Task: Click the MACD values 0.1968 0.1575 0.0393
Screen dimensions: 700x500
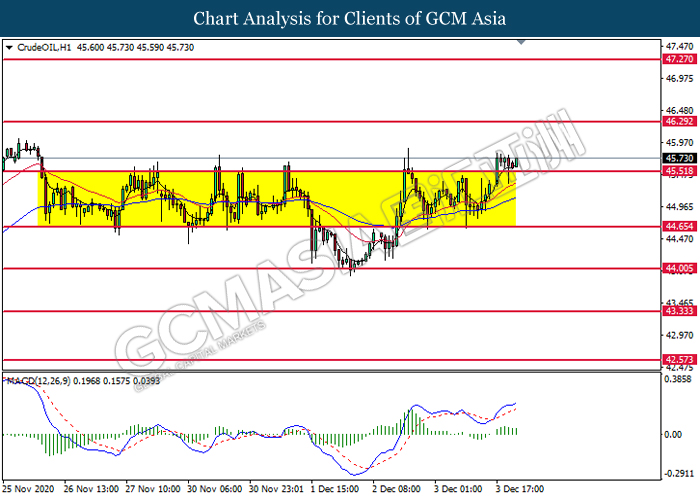Action: coord(117,381)
